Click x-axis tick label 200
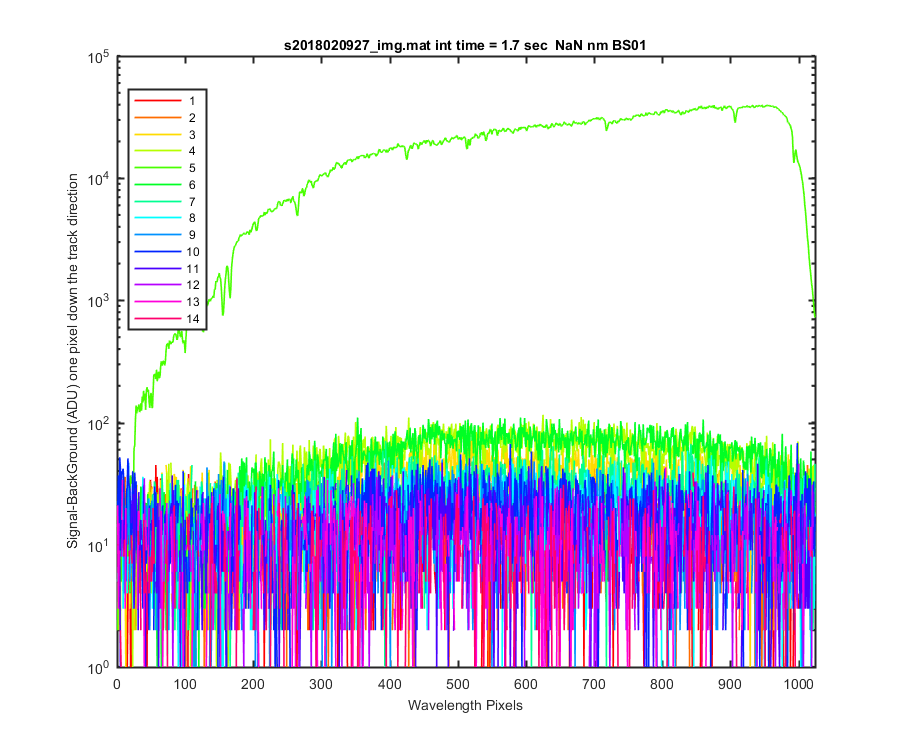The width and height of the screenshot is (900, 750). pos(253,684)
